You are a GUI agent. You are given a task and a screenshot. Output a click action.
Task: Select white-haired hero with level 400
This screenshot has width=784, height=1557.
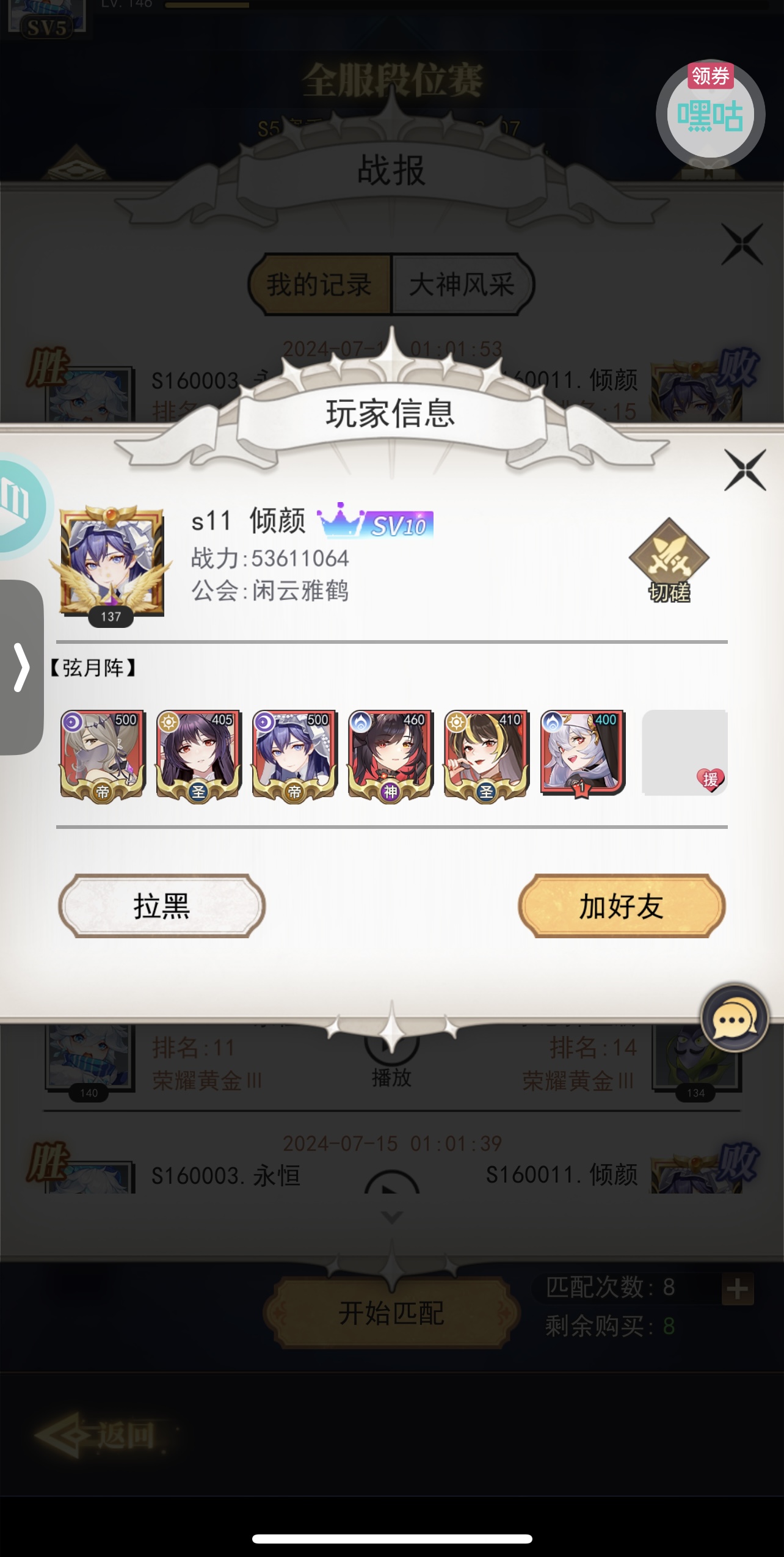point(583,754)
